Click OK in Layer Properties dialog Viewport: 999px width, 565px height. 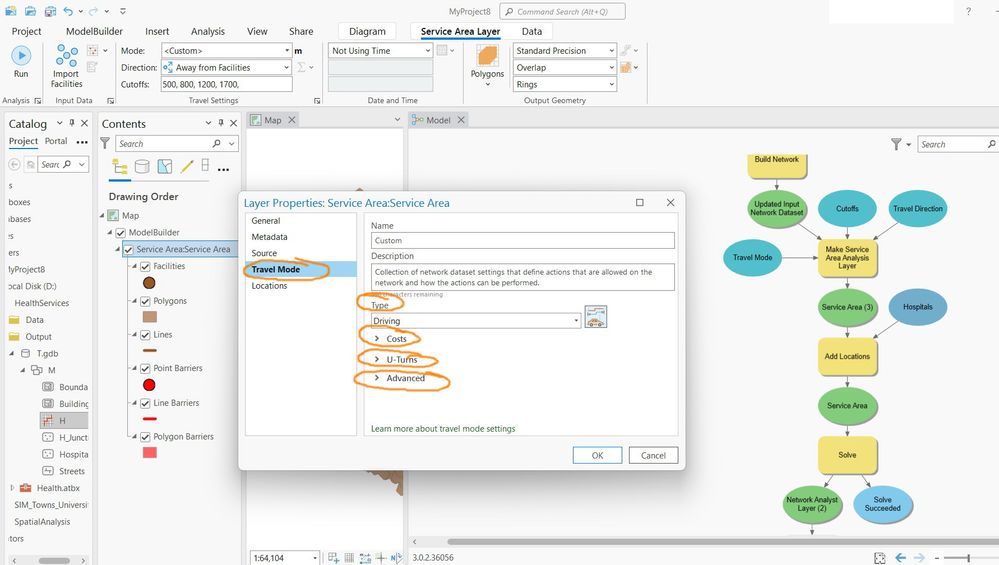pos(597,455)
